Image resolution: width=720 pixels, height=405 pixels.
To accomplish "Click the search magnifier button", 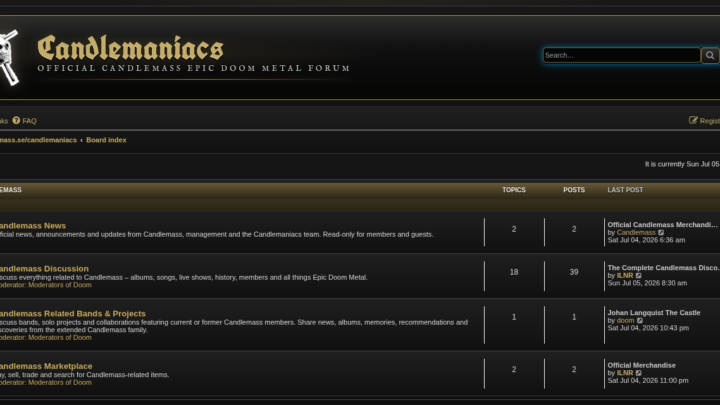I will (x=710, y=56).
